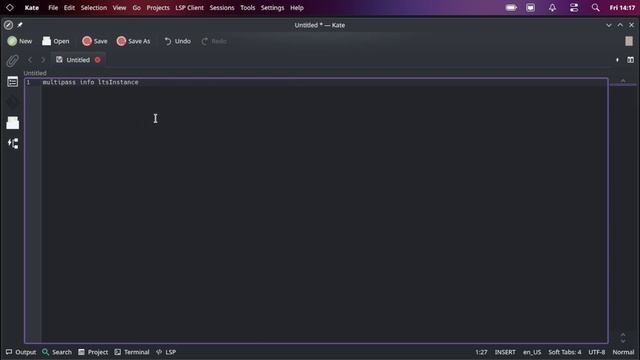Go to previous tab with the back arrow
Image resolution: width=640 pixels, height=360 pixels.
point(30,60)
